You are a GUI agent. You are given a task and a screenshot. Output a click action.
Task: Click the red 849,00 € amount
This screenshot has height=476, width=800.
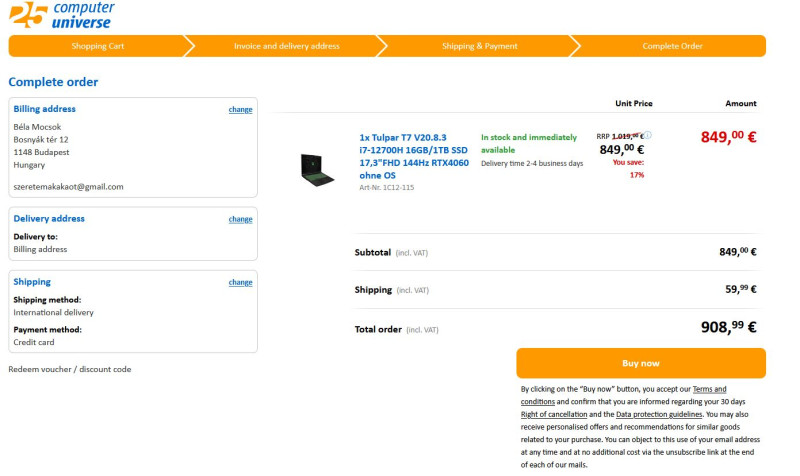point(728,138)
